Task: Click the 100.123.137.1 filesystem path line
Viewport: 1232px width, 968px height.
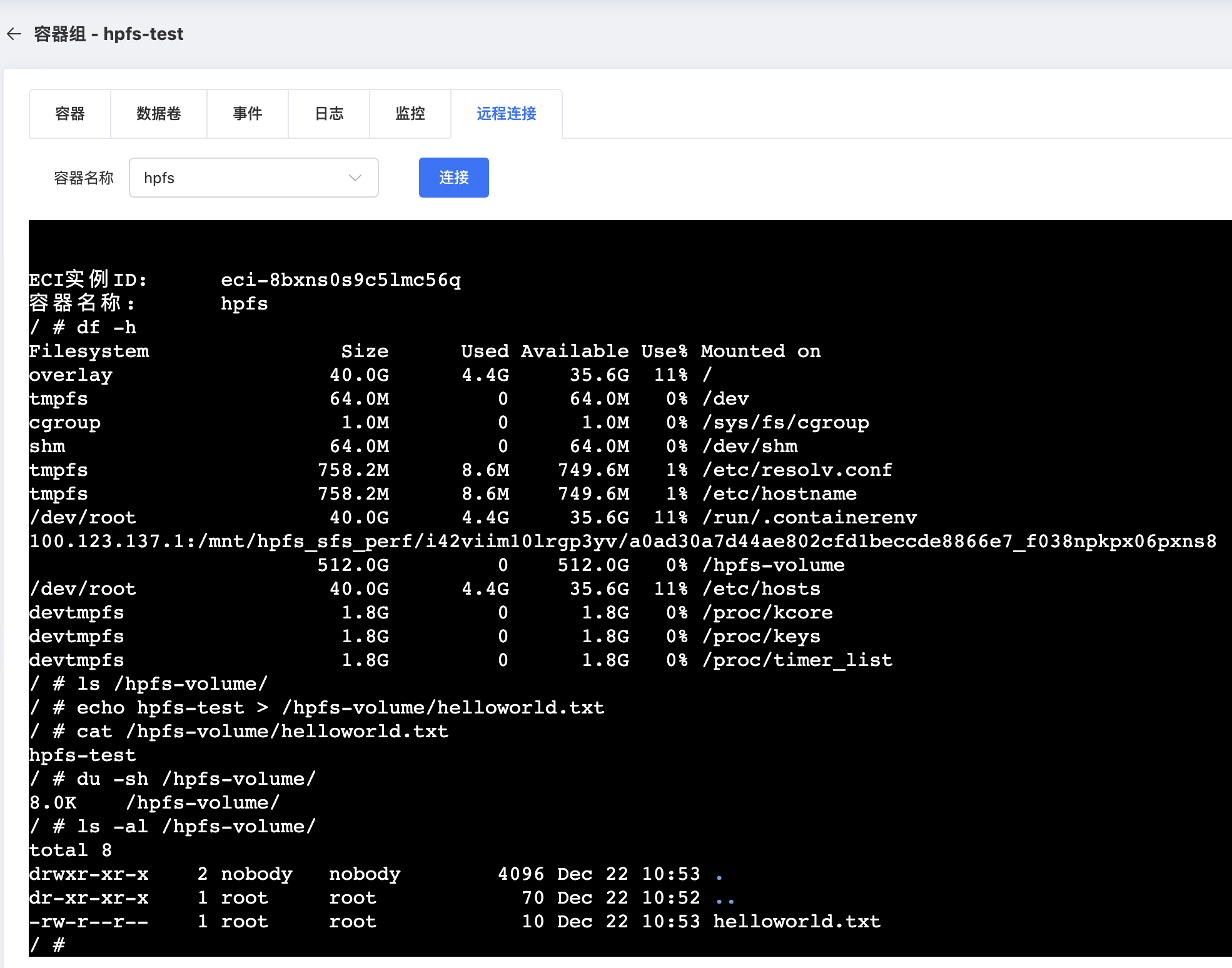Action: coord(622,541)
